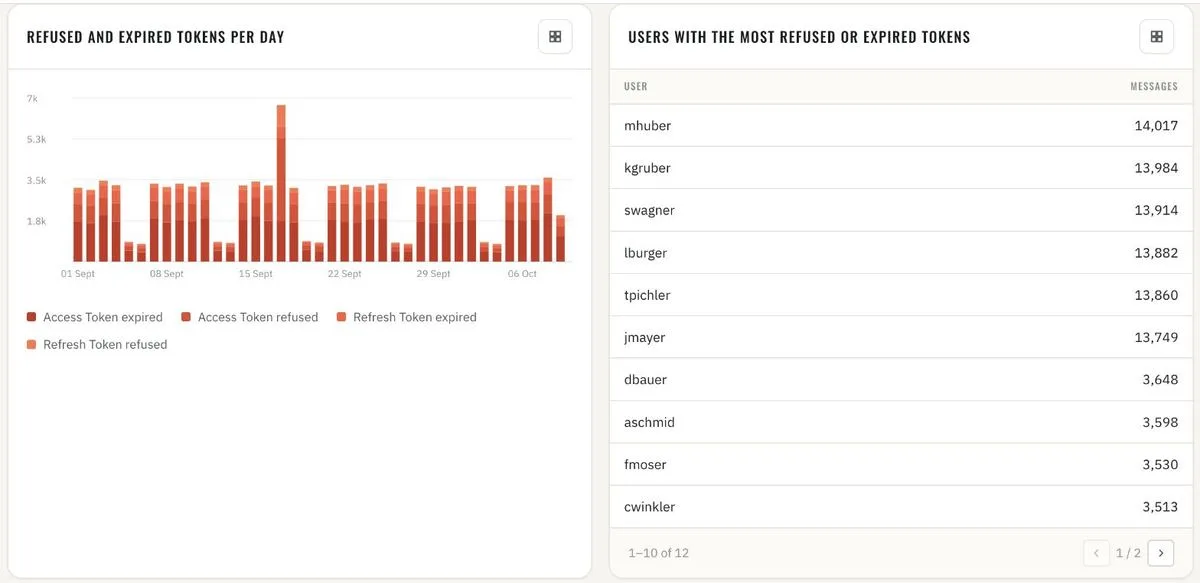Toggle Refresh Token expired legend swatch
The image size is (1200, 583).
342,317
